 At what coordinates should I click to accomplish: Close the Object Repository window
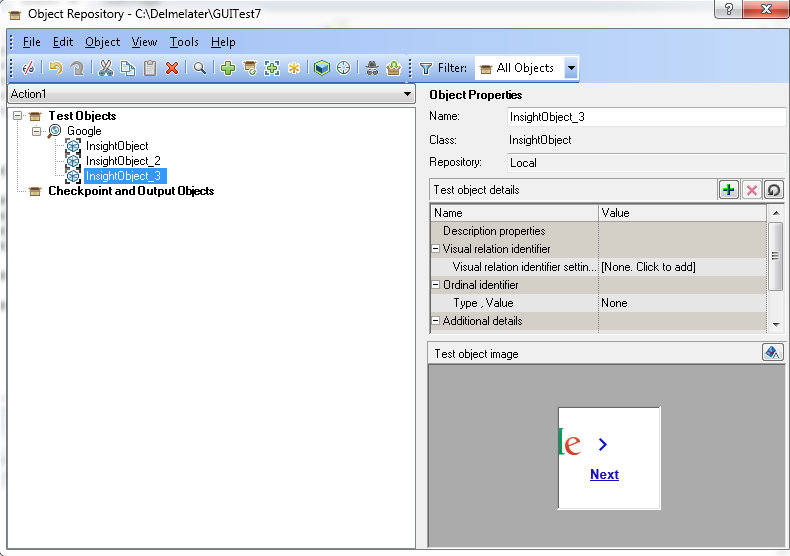pos(766,9)
